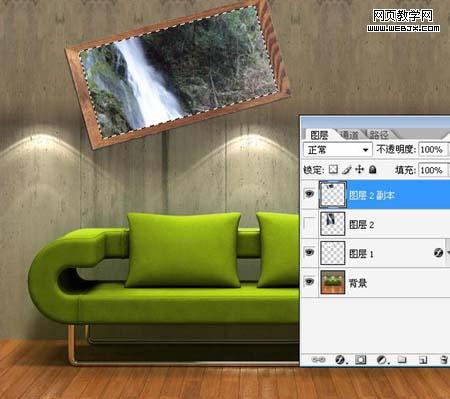The height and width of the screenshot is (399, 450).
Task: Toggle lock all padlock icon
Action: [x=373, y=170]
